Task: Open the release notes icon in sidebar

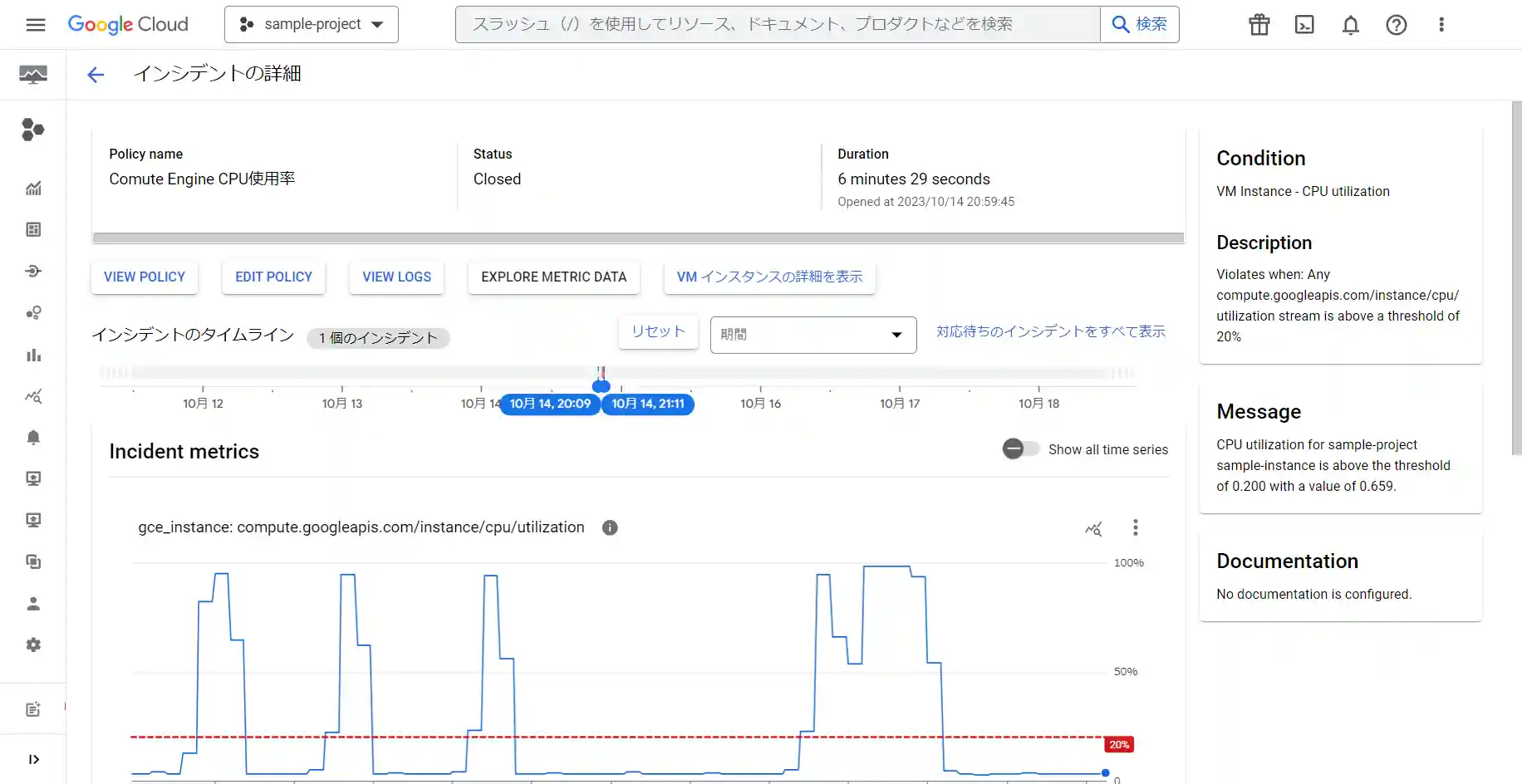Action: pos(33,709)
